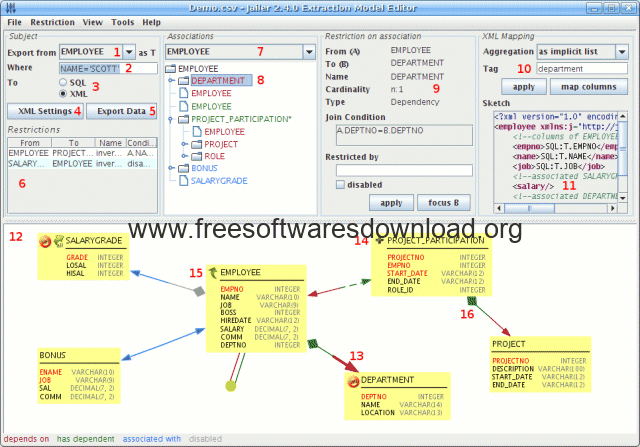This screenshot has width=640, height=447.
Task: Expand the BONUS tree node handle
Action: [171, 168]
